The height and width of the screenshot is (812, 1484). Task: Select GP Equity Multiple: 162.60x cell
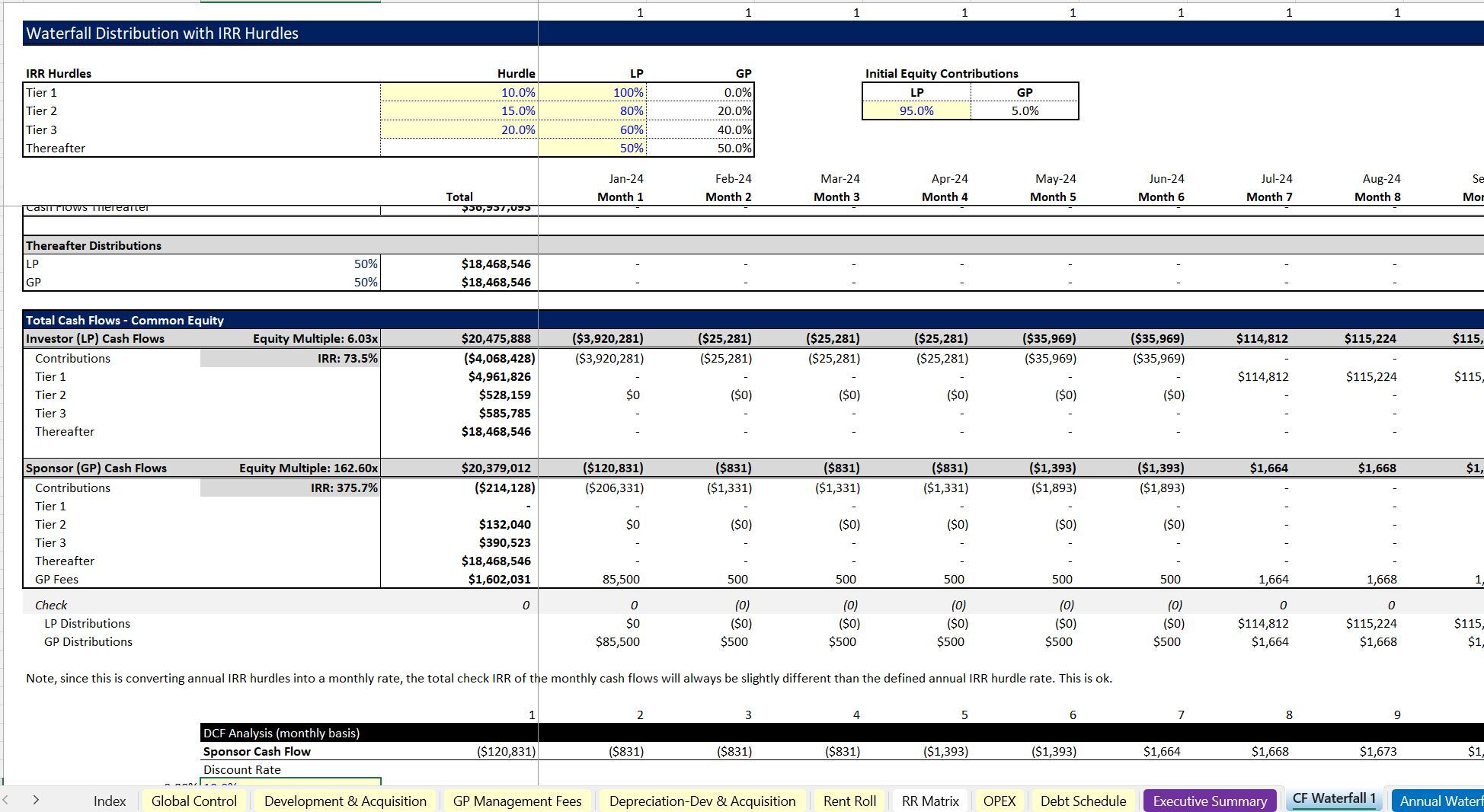click(309, 468)
